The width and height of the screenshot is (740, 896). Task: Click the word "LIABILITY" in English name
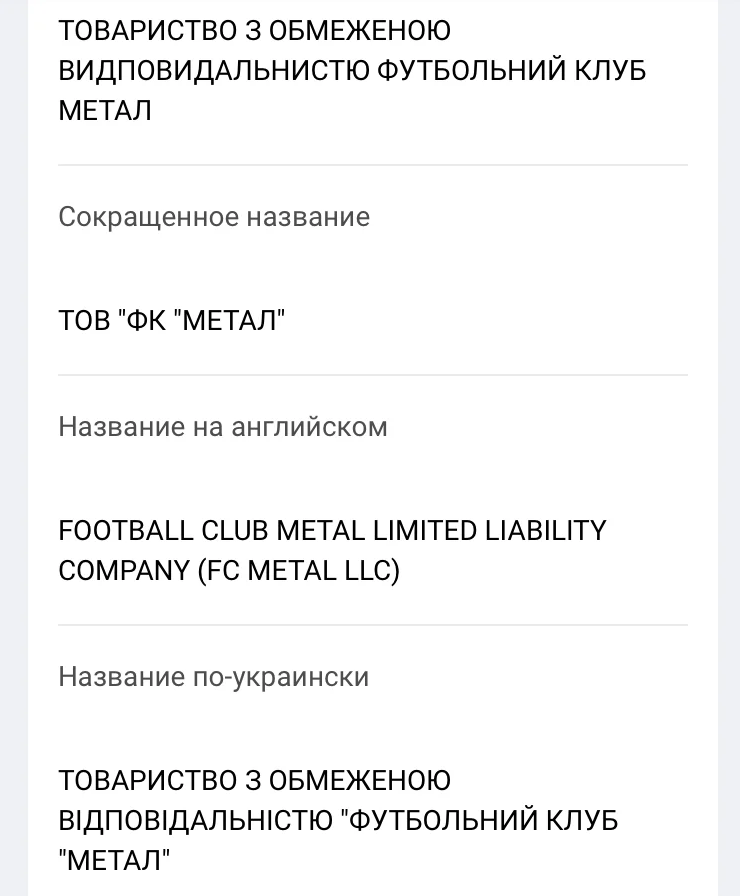(x=546, y=530)
